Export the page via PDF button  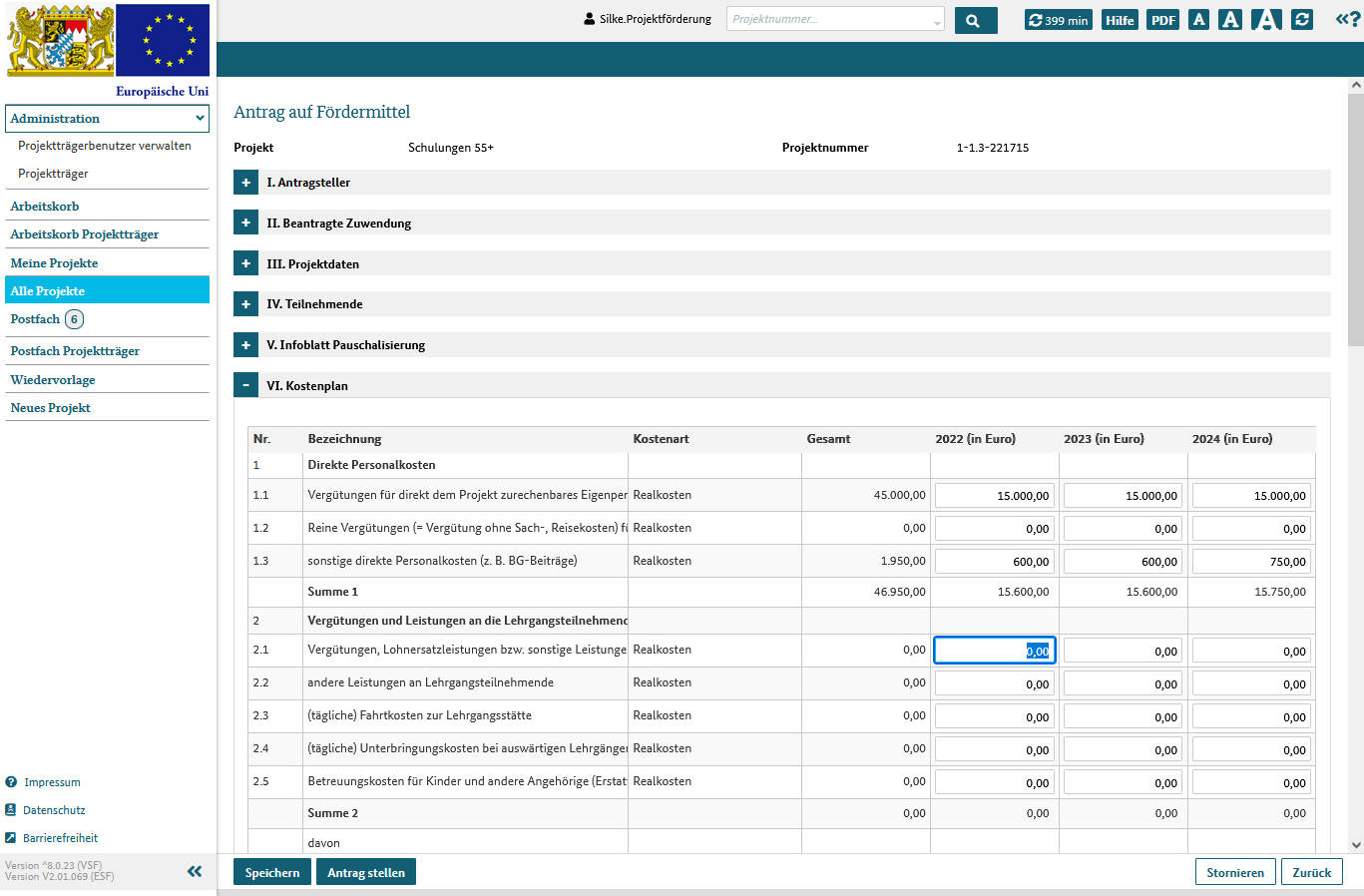coord(1162,20)
